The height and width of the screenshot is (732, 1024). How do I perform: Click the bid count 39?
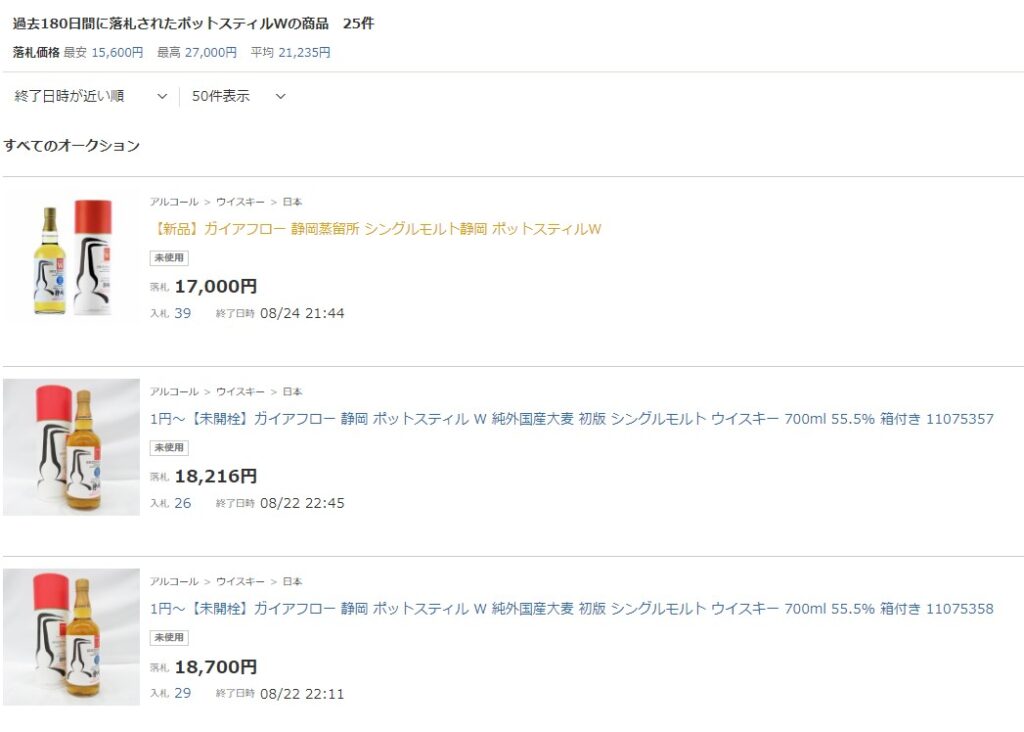tap(183, 313)
